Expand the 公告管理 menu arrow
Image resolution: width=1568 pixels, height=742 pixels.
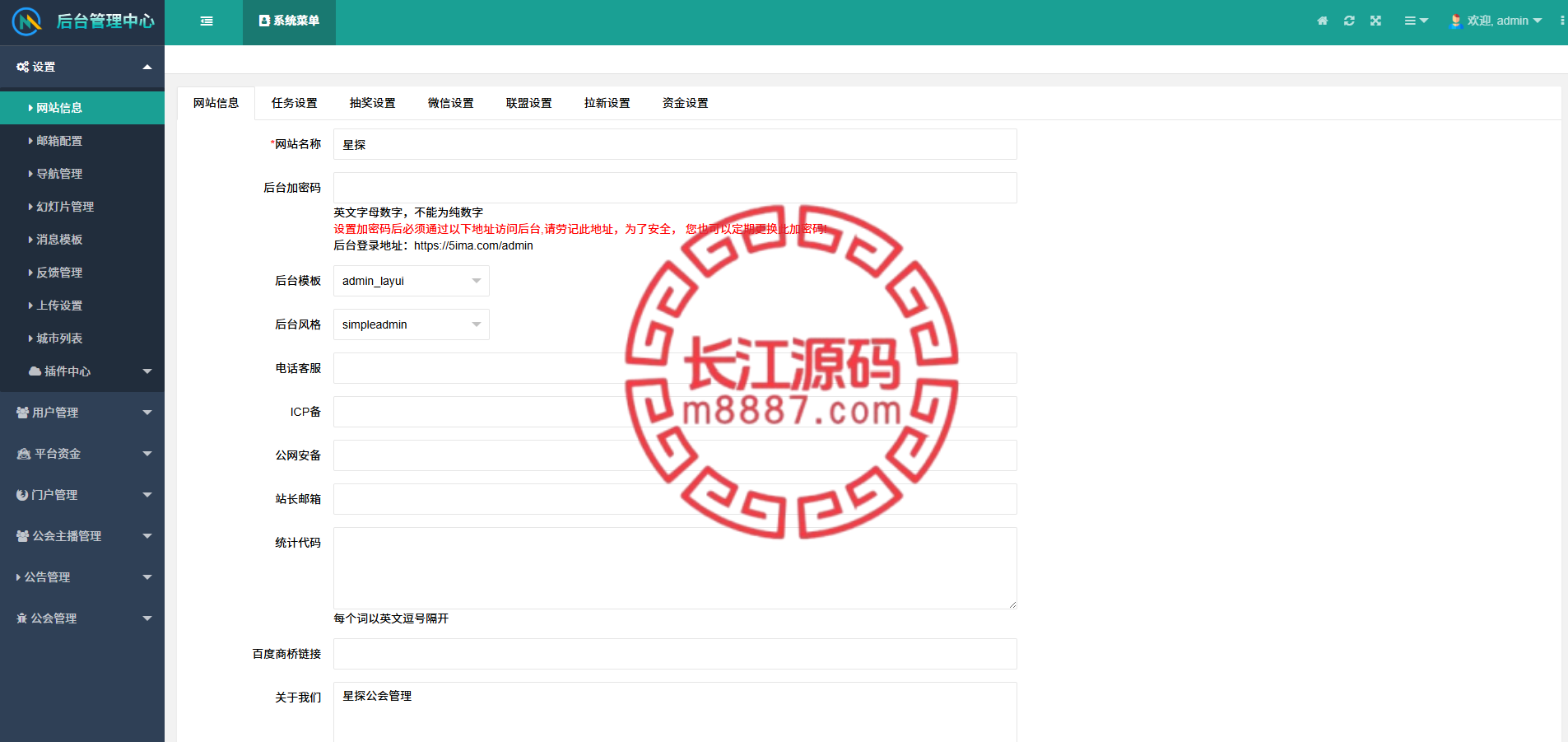(147, 577)
